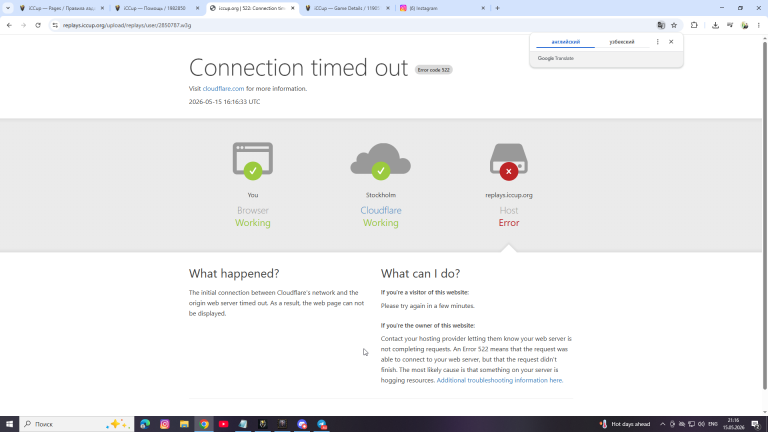Screen dimensions: 768x432
Task: Open YouTube app from taskbar
Action: [223, 424]
